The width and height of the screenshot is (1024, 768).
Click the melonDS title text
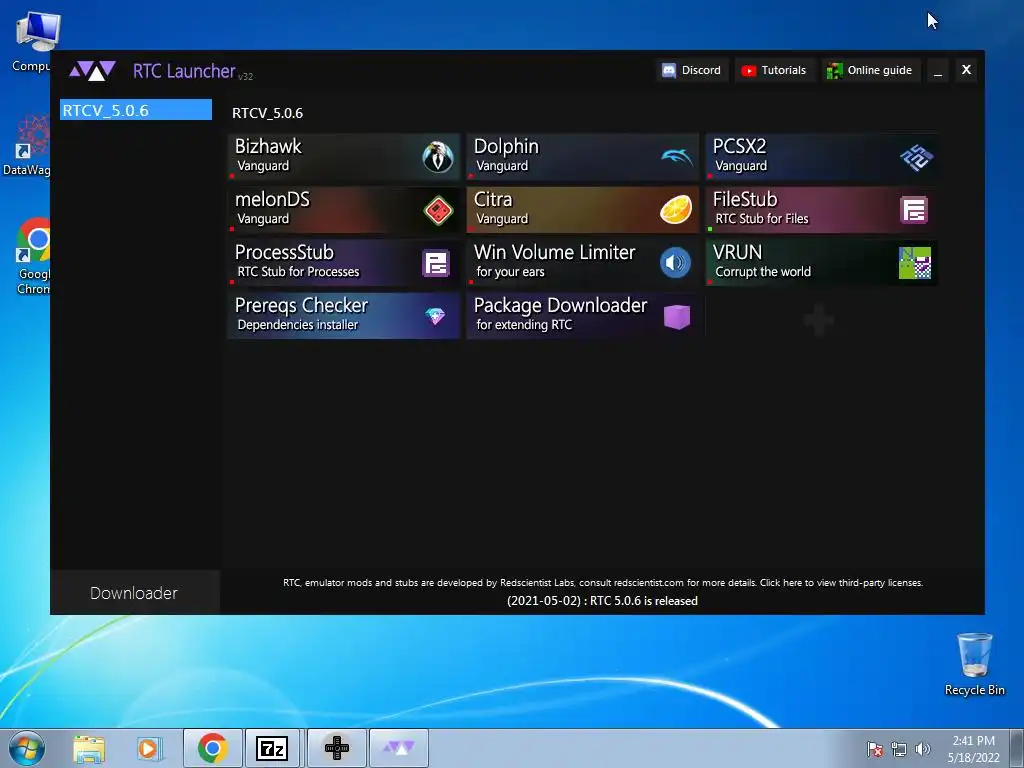point(272,199)
